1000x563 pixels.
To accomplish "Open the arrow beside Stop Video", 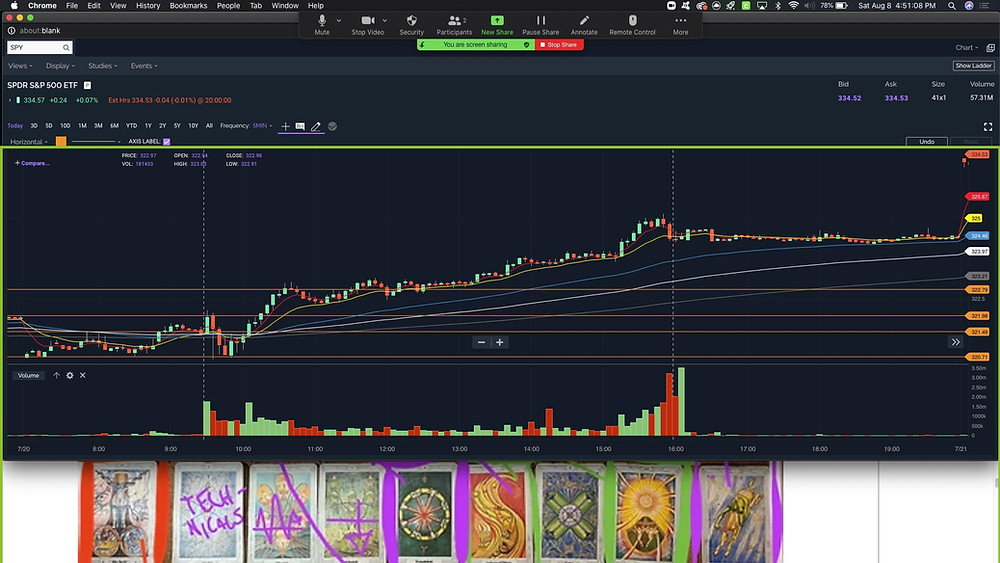I will click(x=385, y=20).
